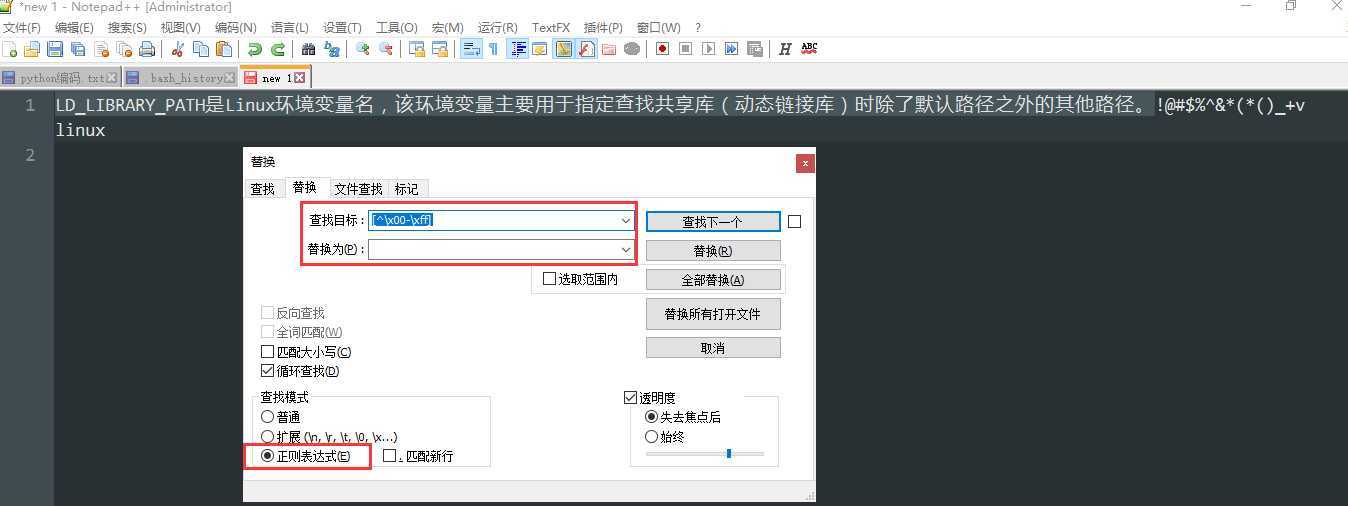Viewport: 1348px width, 506px height.
Task: Print the document via the printer icon
Action: 147,48
